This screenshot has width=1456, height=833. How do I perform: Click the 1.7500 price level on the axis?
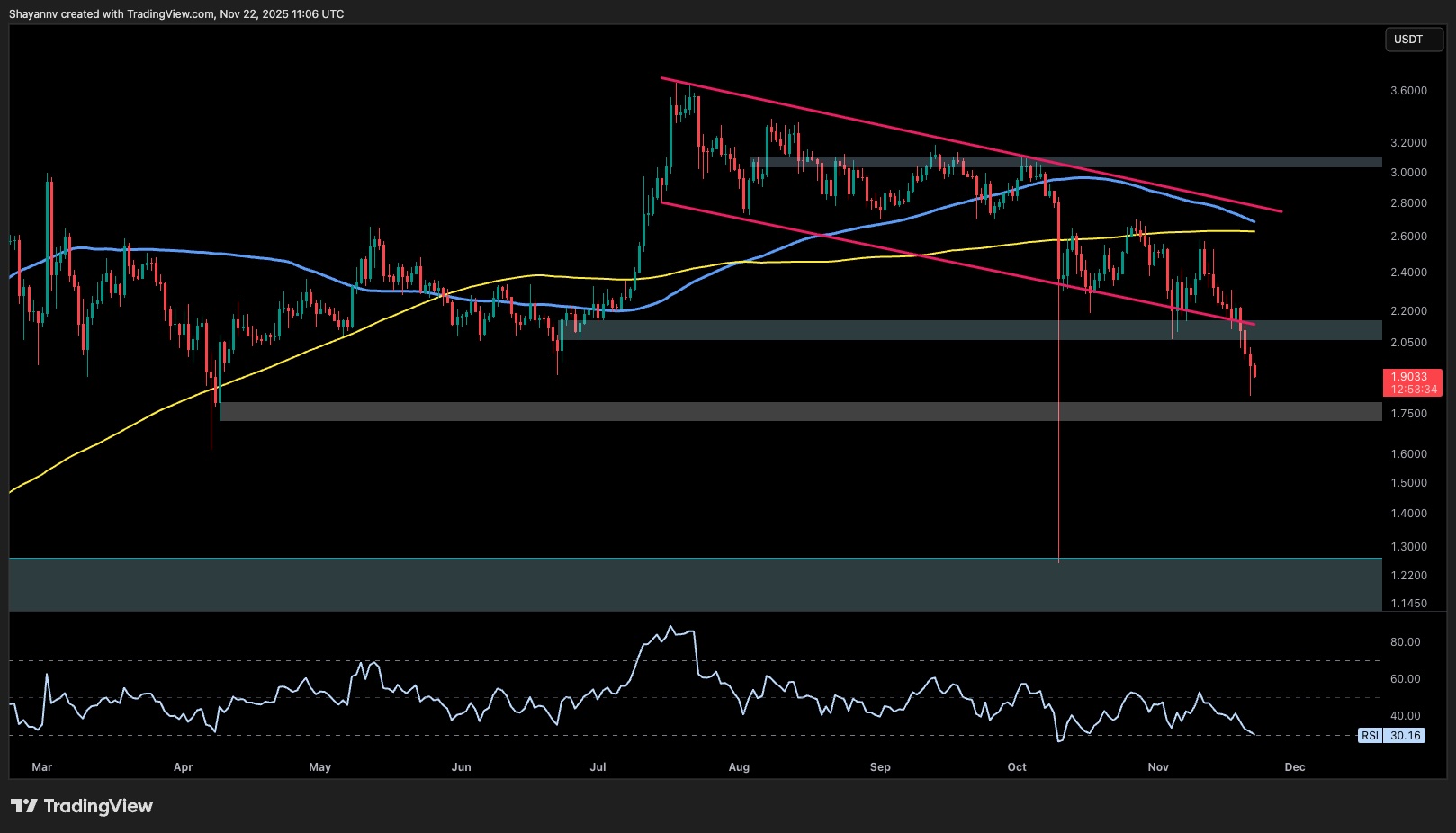(x=1409, y=414)
